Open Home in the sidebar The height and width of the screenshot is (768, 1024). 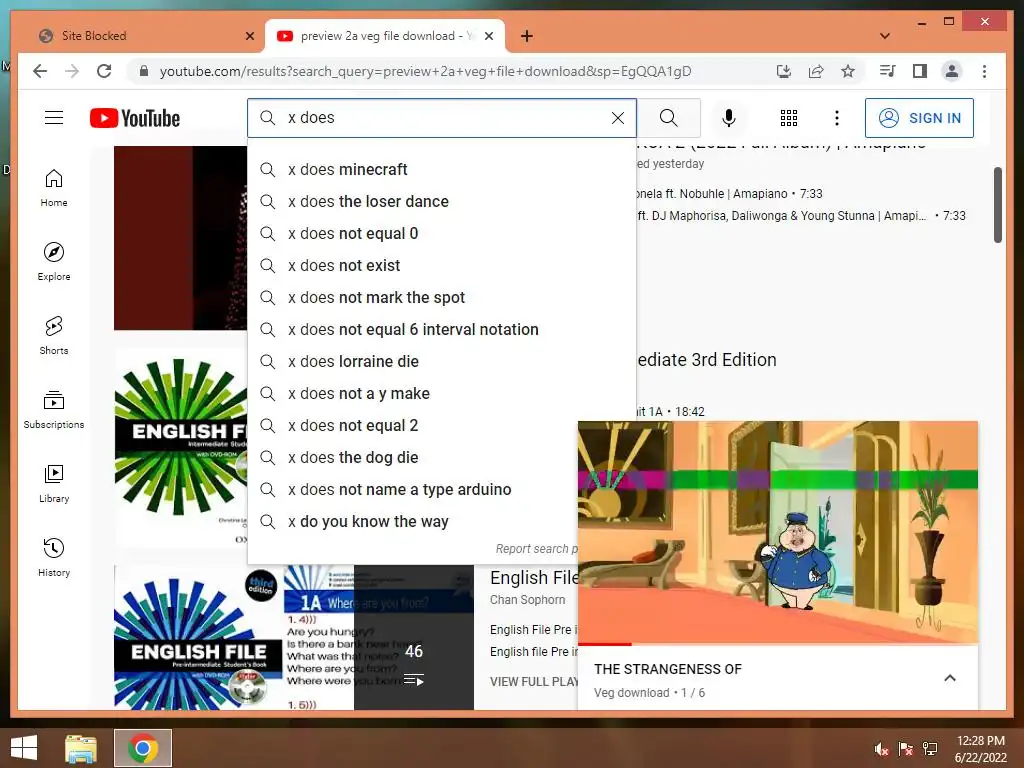54,188
